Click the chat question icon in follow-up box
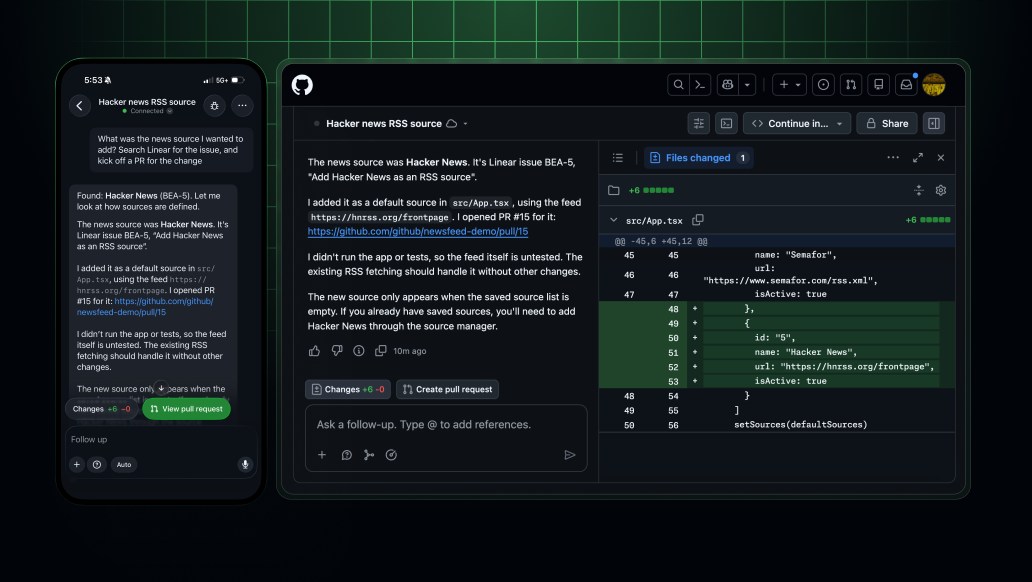 (x=346, y=455)
